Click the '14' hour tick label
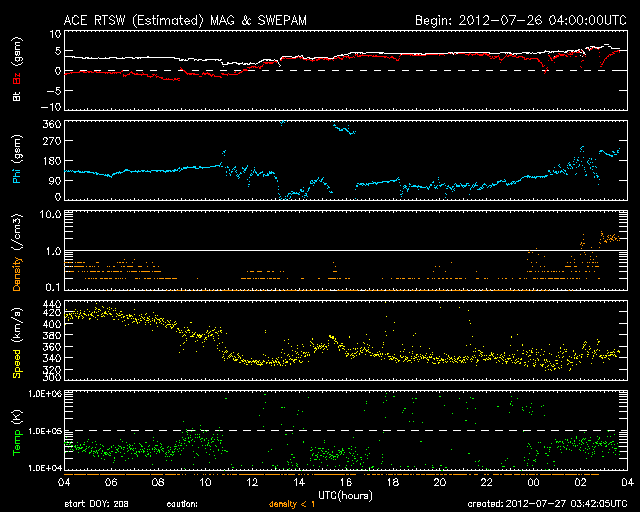This screenshot has width=640, height=512. pos(299,483)
